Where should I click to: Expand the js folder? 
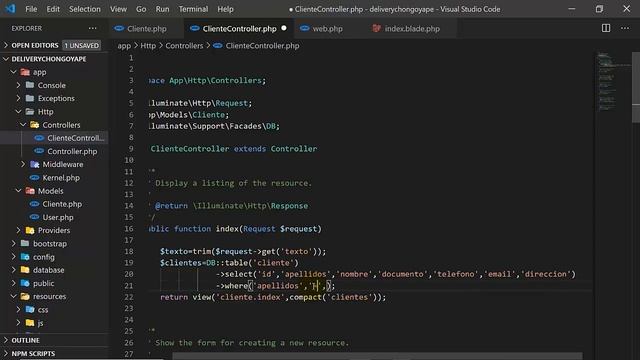click(18, 323)
